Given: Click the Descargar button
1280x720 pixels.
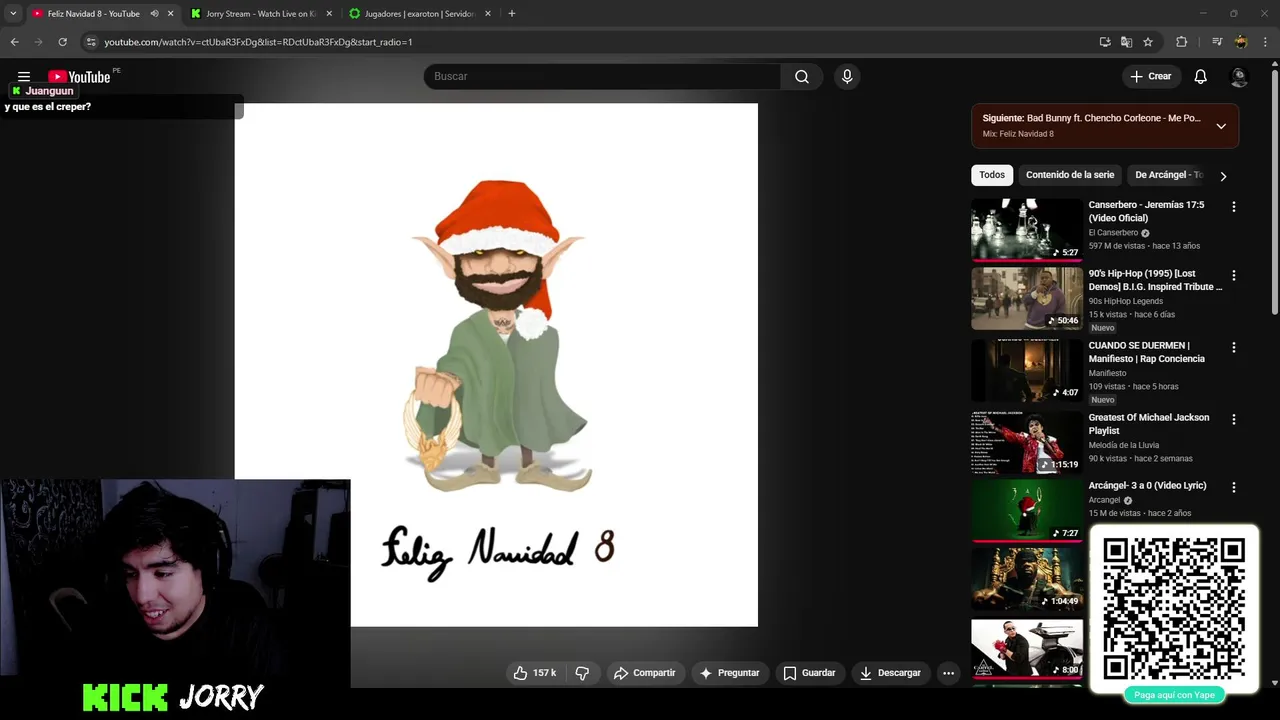Looking at the screenshot, I should [890, 673].
